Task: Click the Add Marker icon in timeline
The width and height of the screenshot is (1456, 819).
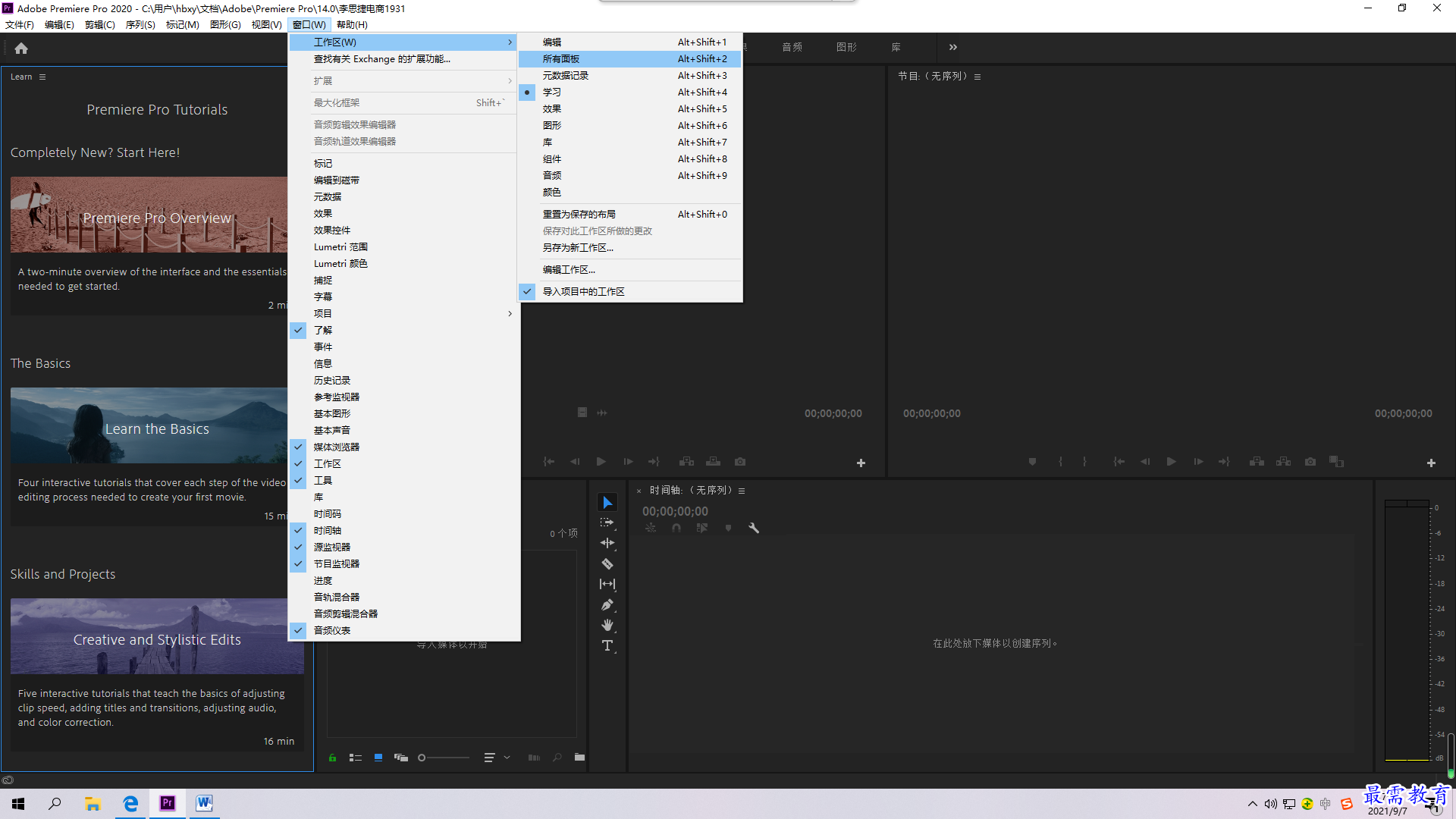Action: pos(728,528)
